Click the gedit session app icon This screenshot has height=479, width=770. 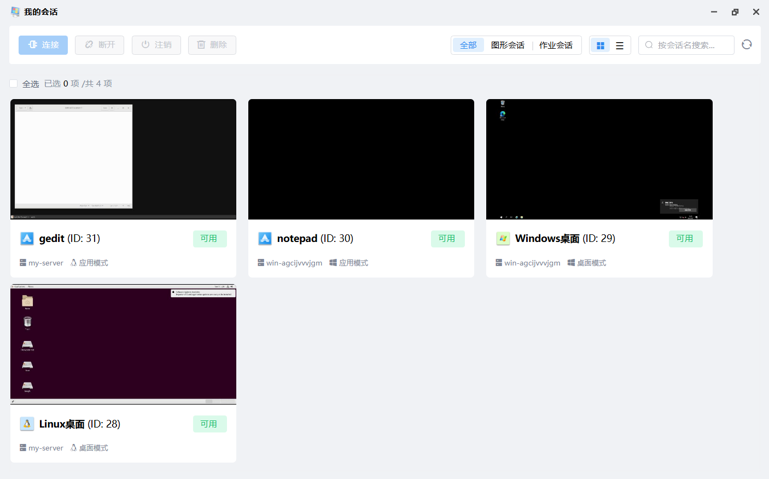click(x=27, y=239)
